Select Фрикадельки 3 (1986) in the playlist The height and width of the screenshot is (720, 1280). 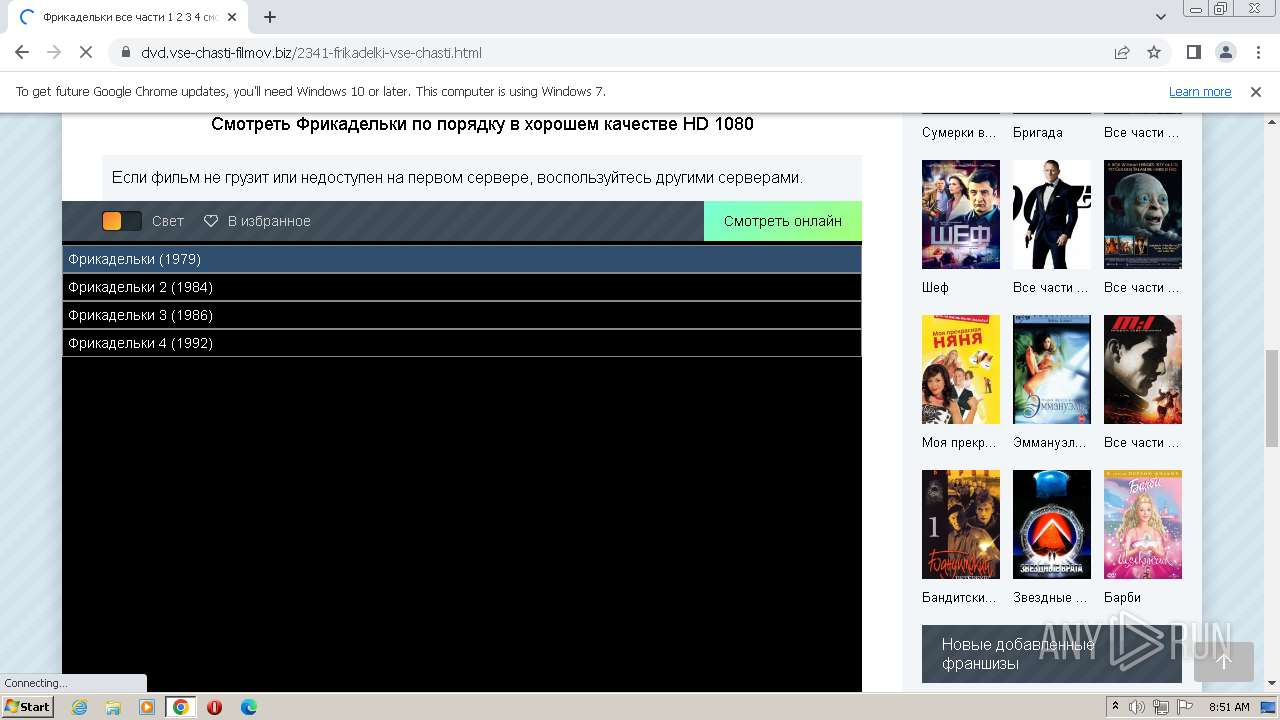(x=462, y=315)
